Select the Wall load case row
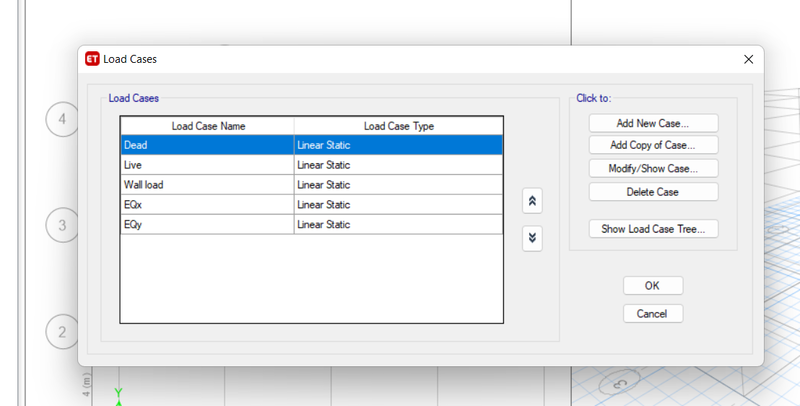The image size is (800, 406). point(312,185)
